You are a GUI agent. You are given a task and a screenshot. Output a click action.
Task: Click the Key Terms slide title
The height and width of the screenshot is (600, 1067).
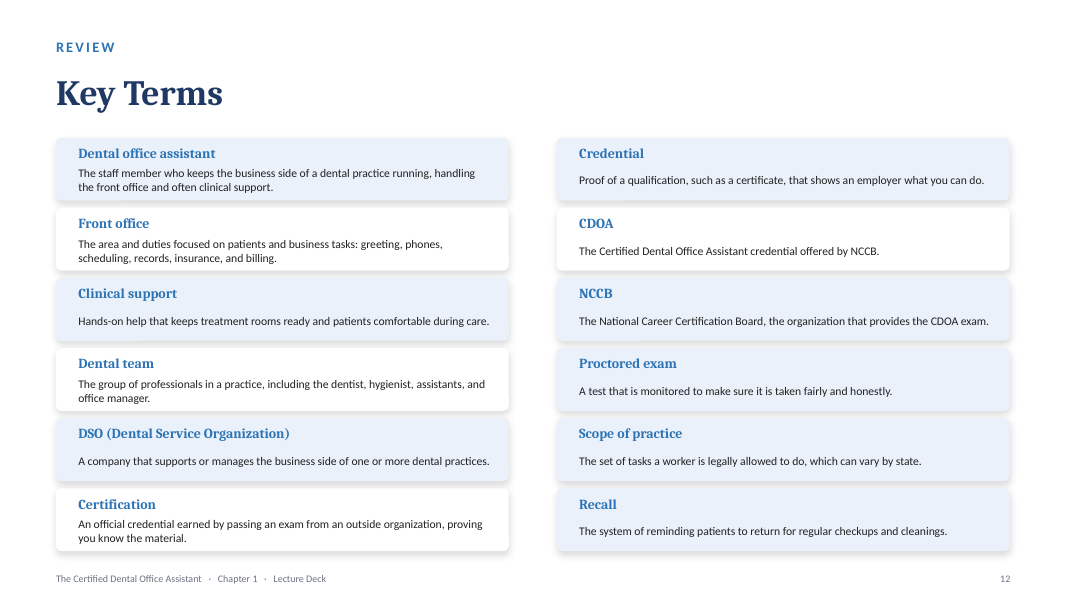(x=139, y=94)
